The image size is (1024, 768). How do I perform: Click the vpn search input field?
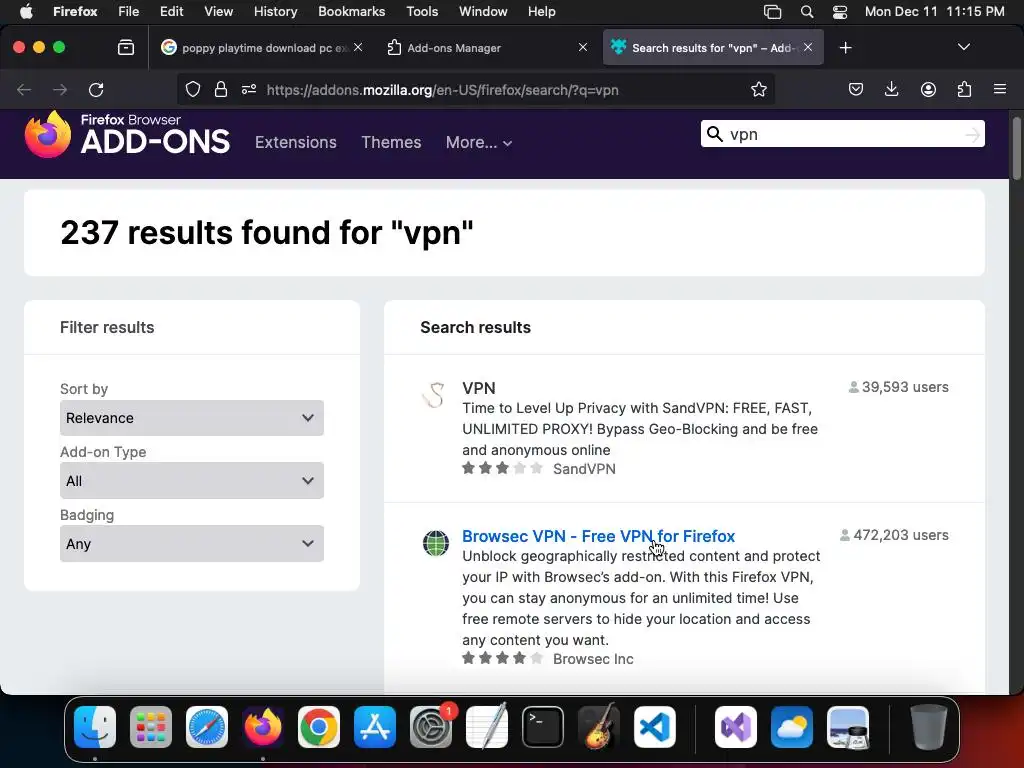[x=842, y=134]
